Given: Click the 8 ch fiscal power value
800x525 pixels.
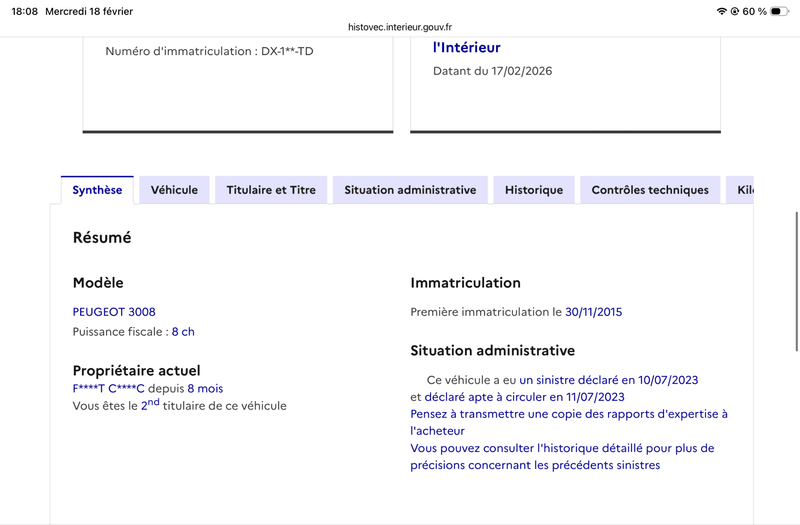Looking at the screenshot, I should 183,332.
